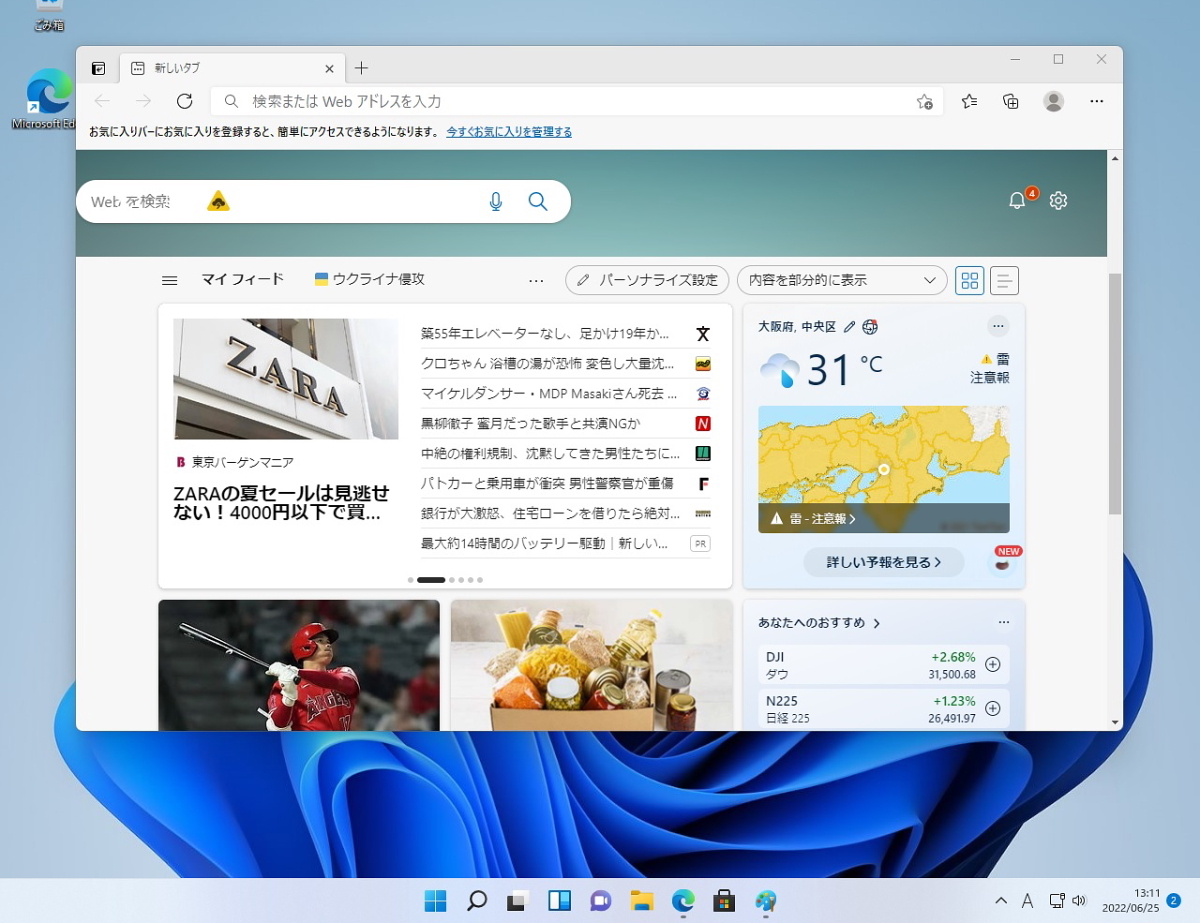This screenshot has height=923, width=1200.
Task: Open the 内容を部分的に表示 dropdown
Action: click(x=842, y=280)
